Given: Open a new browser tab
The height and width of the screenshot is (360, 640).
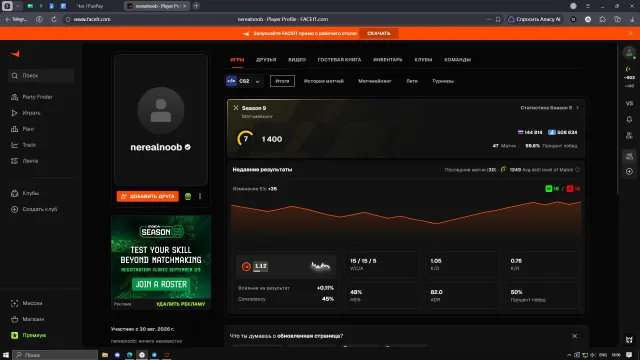Looking at the screenshot, I should pyautogui.click(x=196, y=6).
